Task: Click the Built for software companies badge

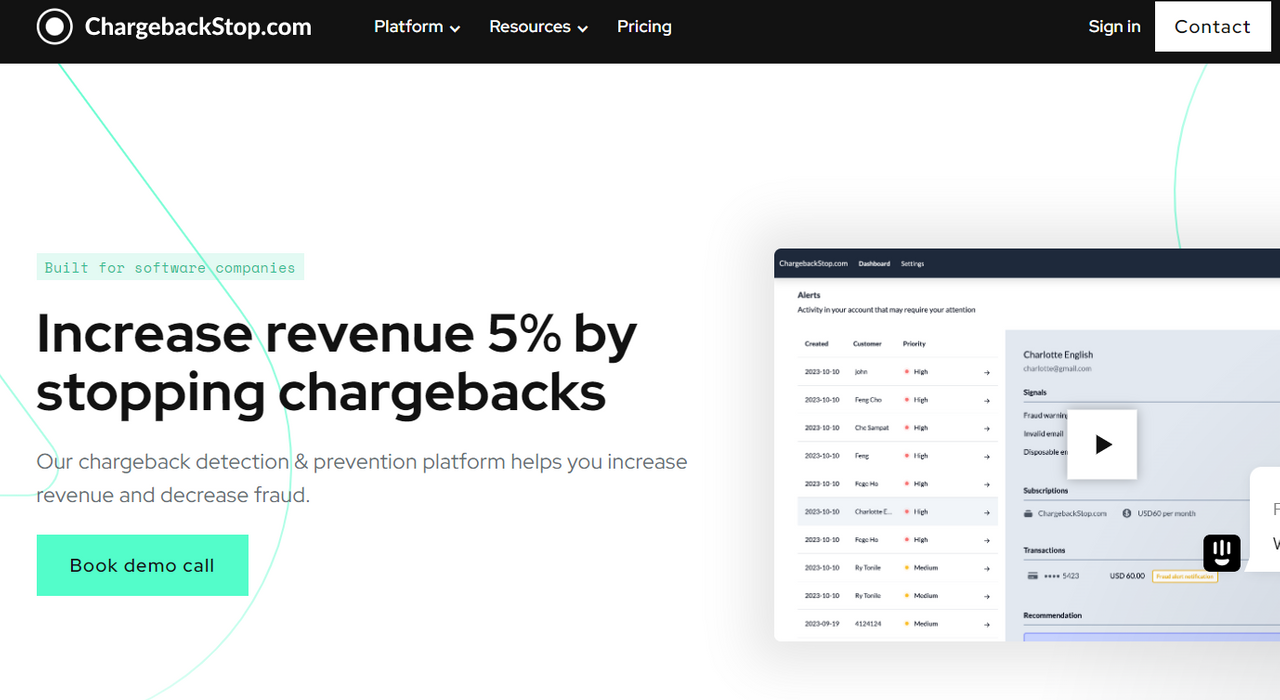Action: pos(170,267)
